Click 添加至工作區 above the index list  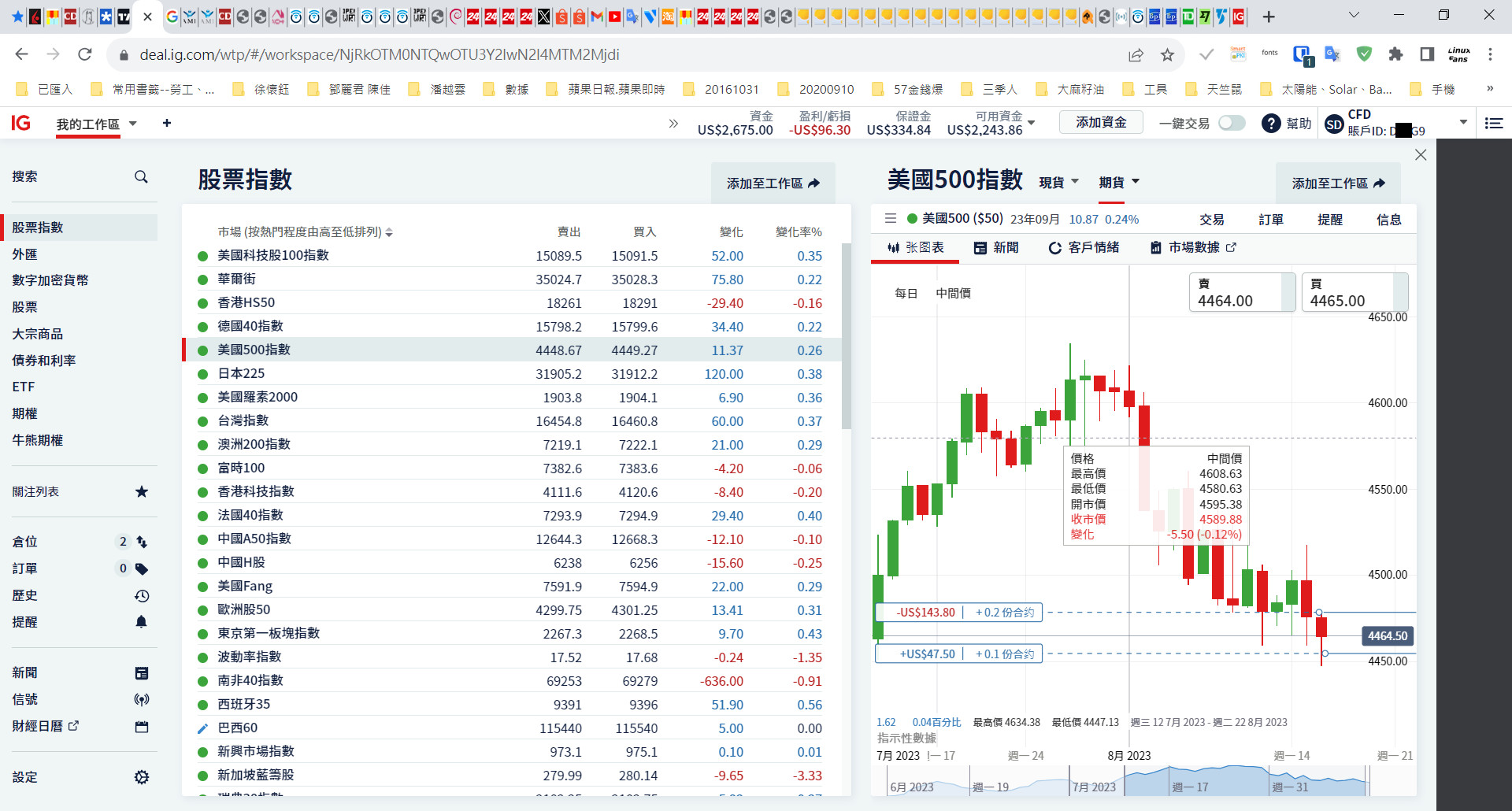(773, 183)
